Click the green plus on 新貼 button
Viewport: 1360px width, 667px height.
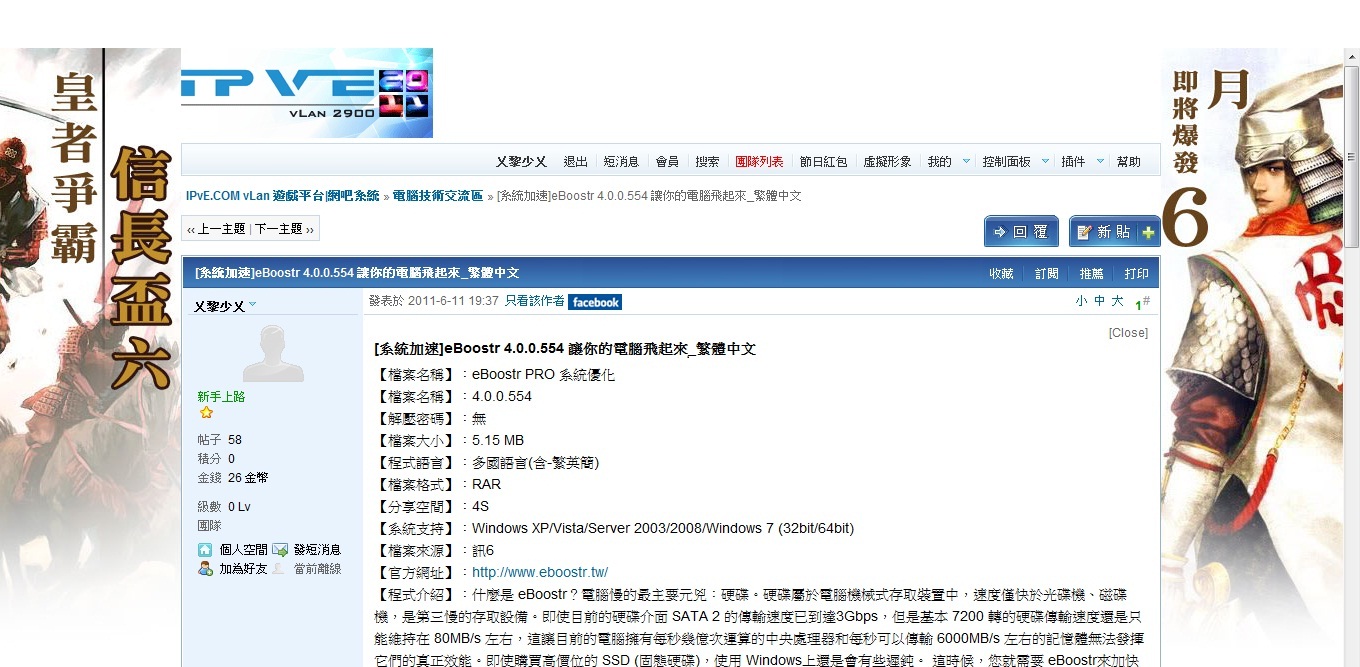pos(1148,232)
